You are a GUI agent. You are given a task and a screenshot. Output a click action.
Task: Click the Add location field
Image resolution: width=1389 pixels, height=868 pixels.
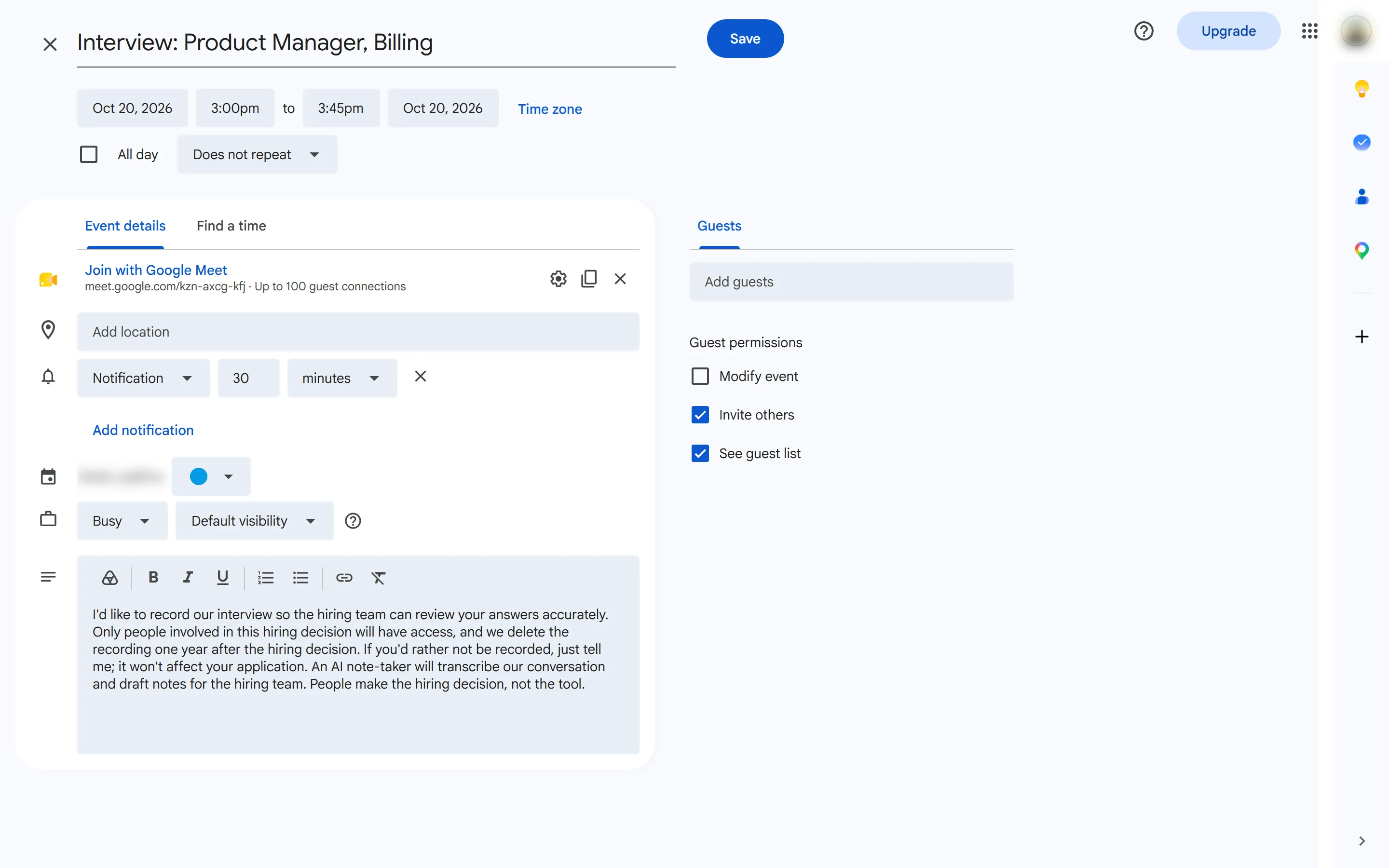tap(358, 332)
